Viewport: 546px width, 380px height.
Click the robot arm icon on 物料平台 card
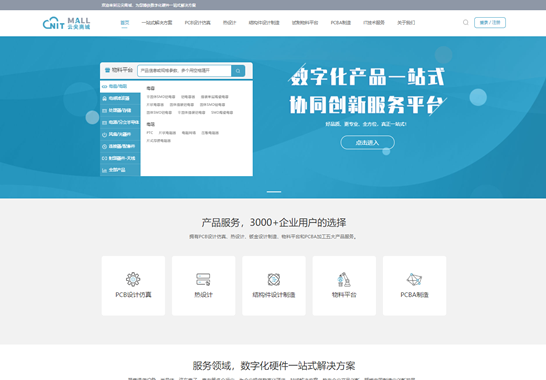tap(344, 279)
